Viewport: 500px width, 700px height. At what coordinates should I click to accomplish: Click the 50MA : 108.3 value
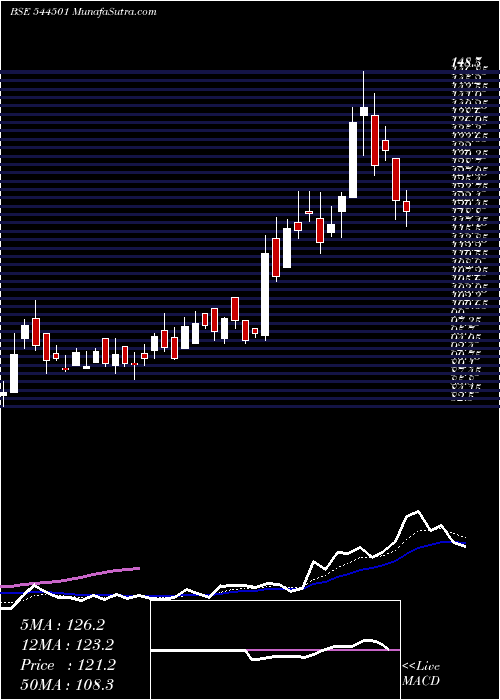point(67,685)
